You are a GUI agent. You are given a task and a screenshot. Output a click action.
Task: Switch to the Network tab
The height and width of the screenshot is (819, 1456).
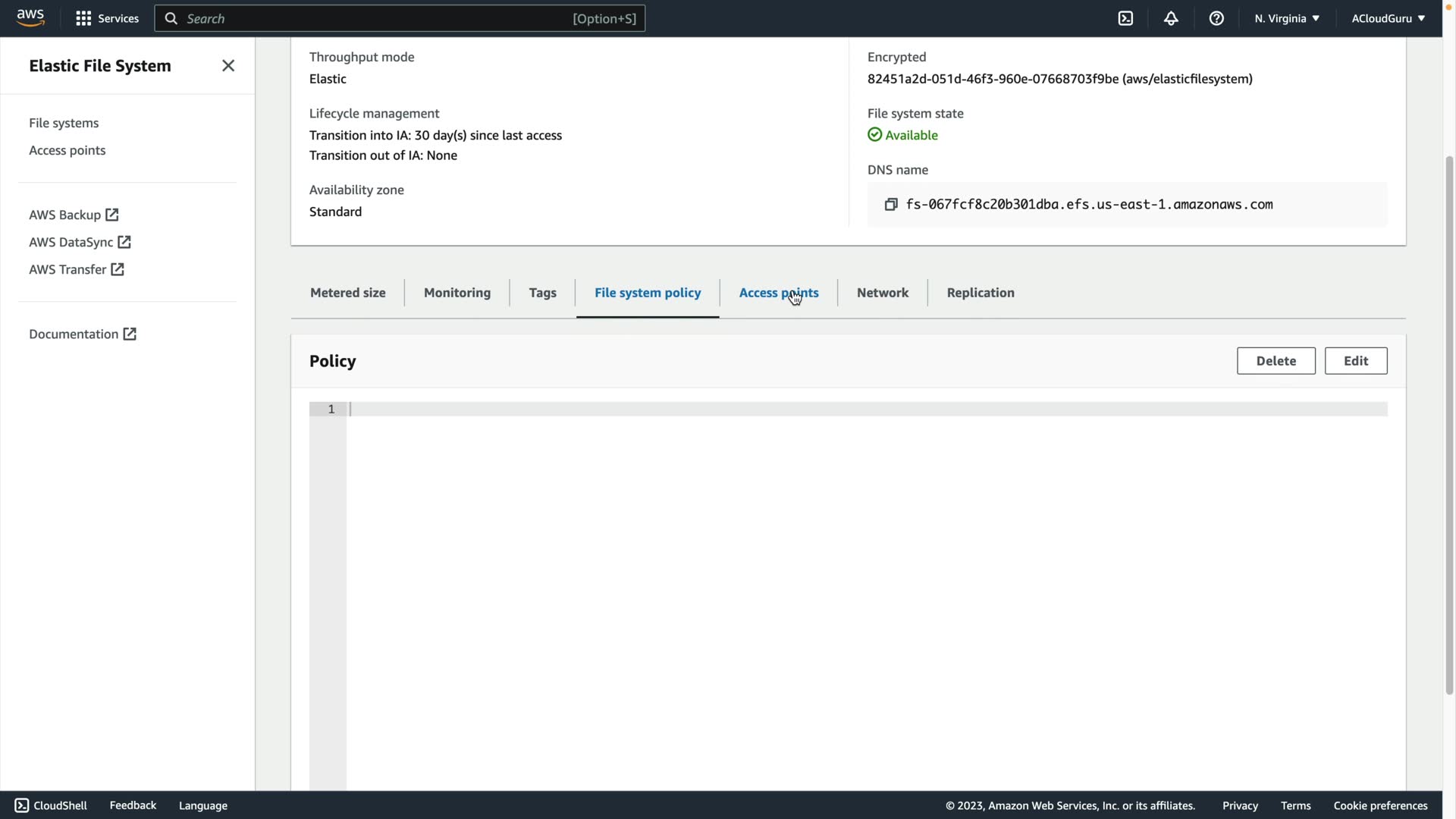click(x=882, y=293)
